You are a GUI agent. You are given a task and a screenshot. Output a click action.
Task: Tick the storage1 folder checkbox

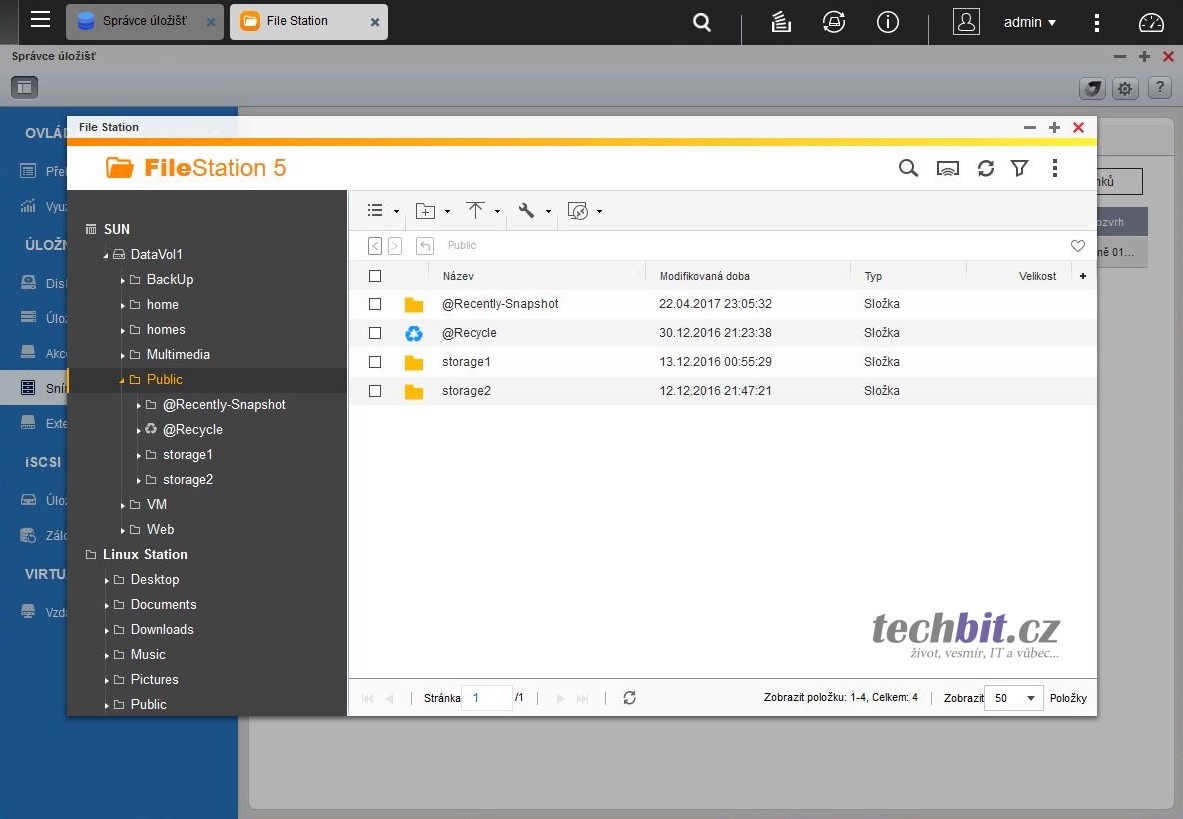(375, 362)
